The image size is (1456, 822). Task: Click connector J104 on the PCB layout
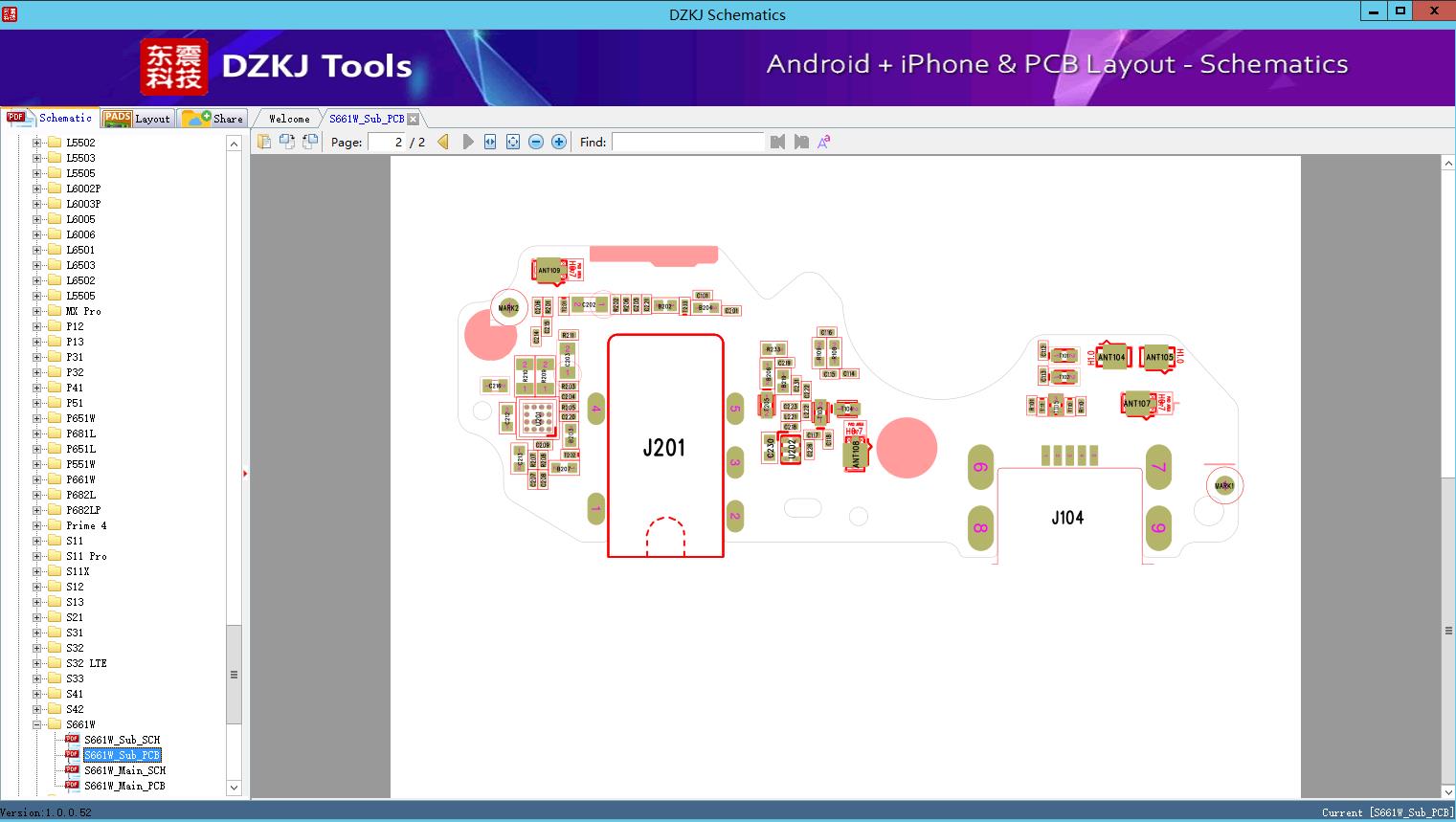[x=1068, y=517]
